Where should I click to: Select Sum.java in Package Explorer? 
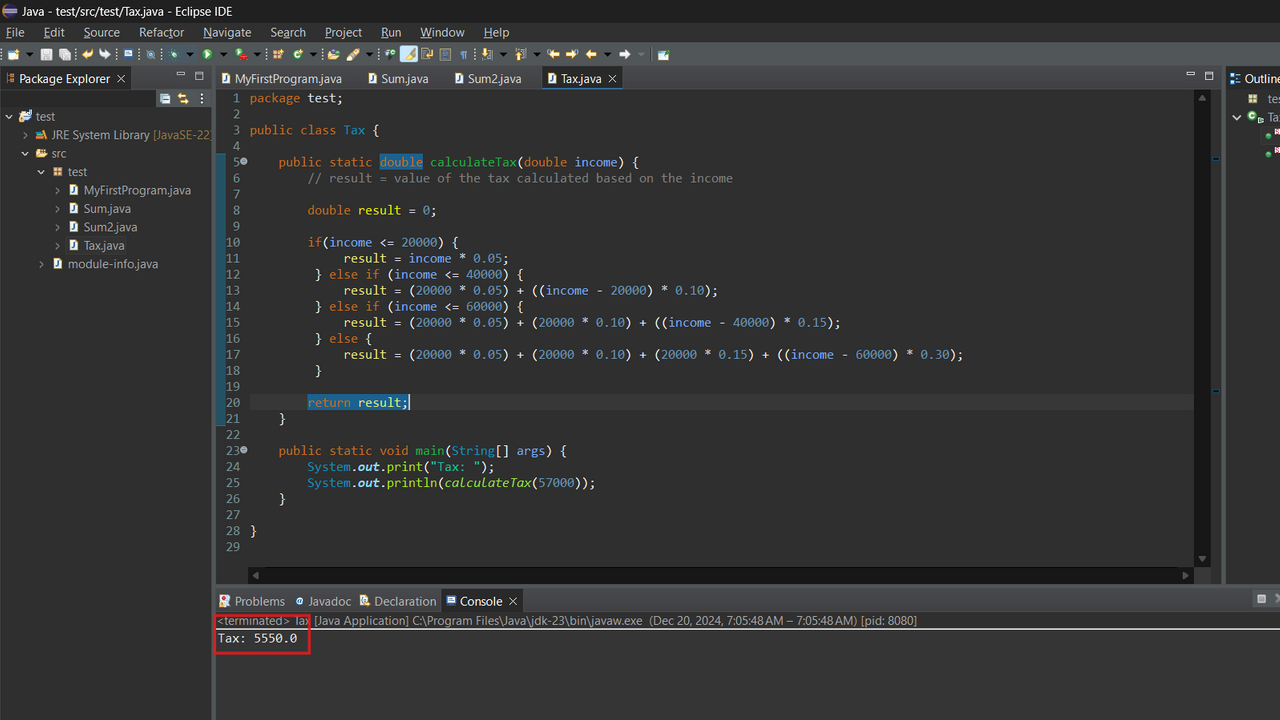click(107, 209)
